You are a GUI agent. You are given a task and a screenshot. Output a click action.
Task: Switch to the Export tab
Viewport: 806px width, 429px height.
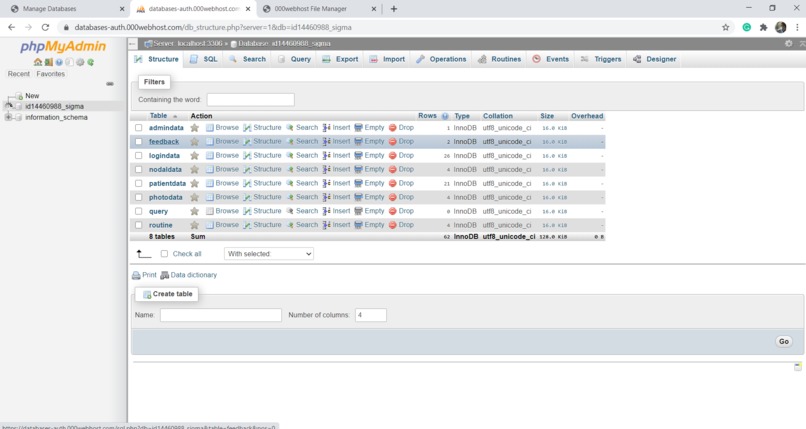point(341,59)
